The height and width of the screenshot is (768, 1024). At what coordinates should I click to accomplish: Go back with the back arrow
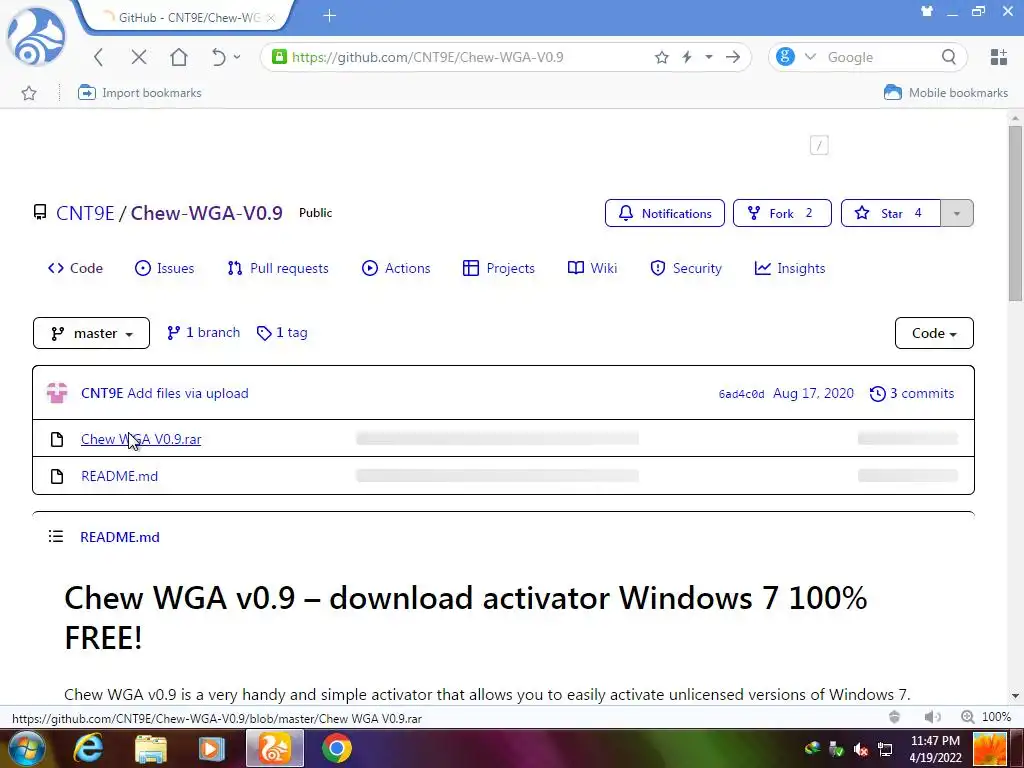click(x=99, y=57)
